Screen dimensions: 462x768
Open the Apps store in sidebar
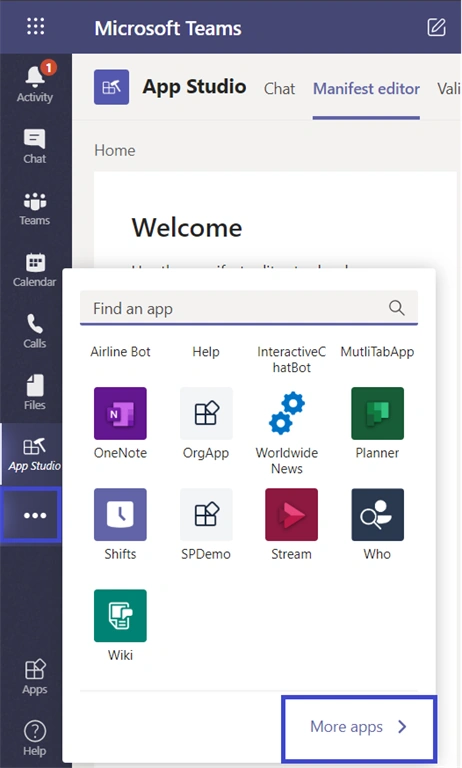pyautogui.click(x=35, y=677)
